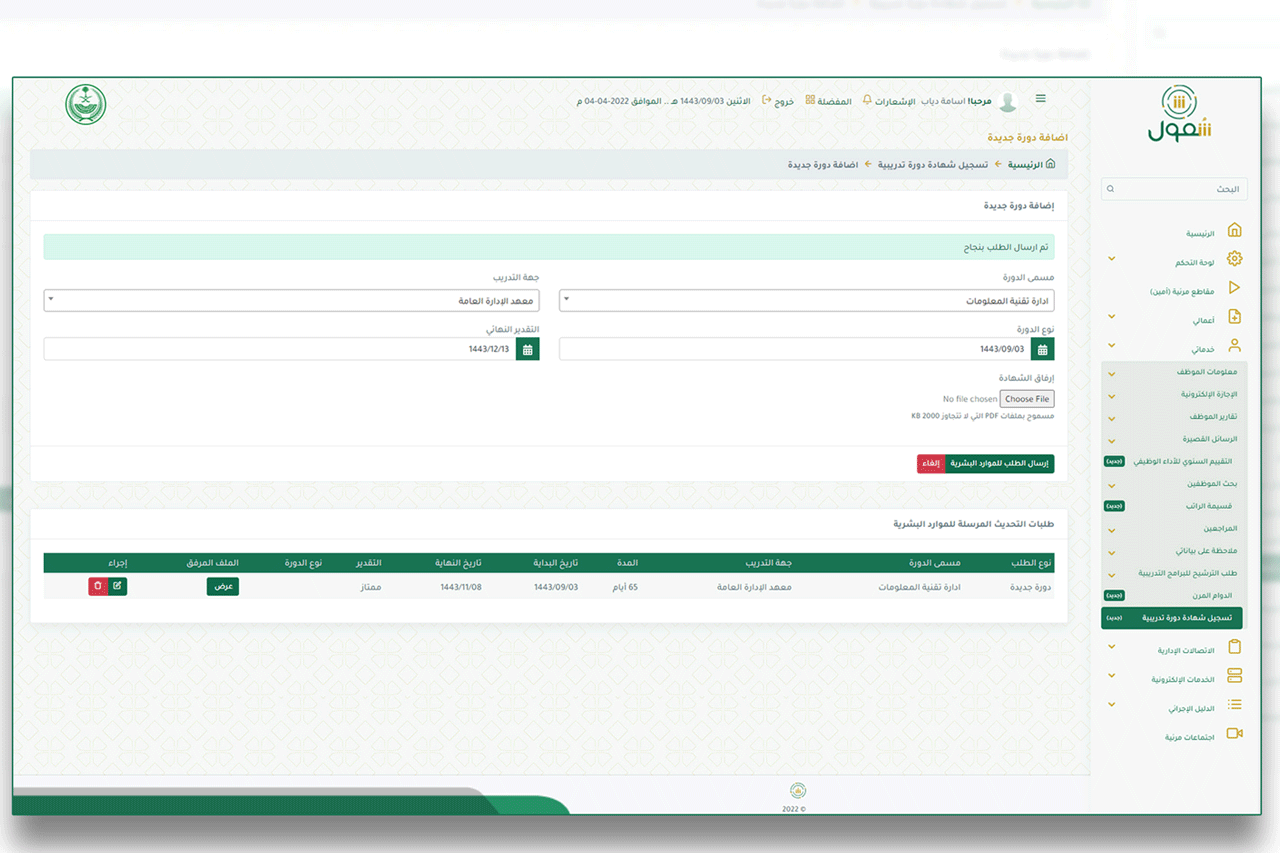Click the play icon for مقاطع مرئية
This screenshot has height=853, width=1280.
tap(1234, 288)
